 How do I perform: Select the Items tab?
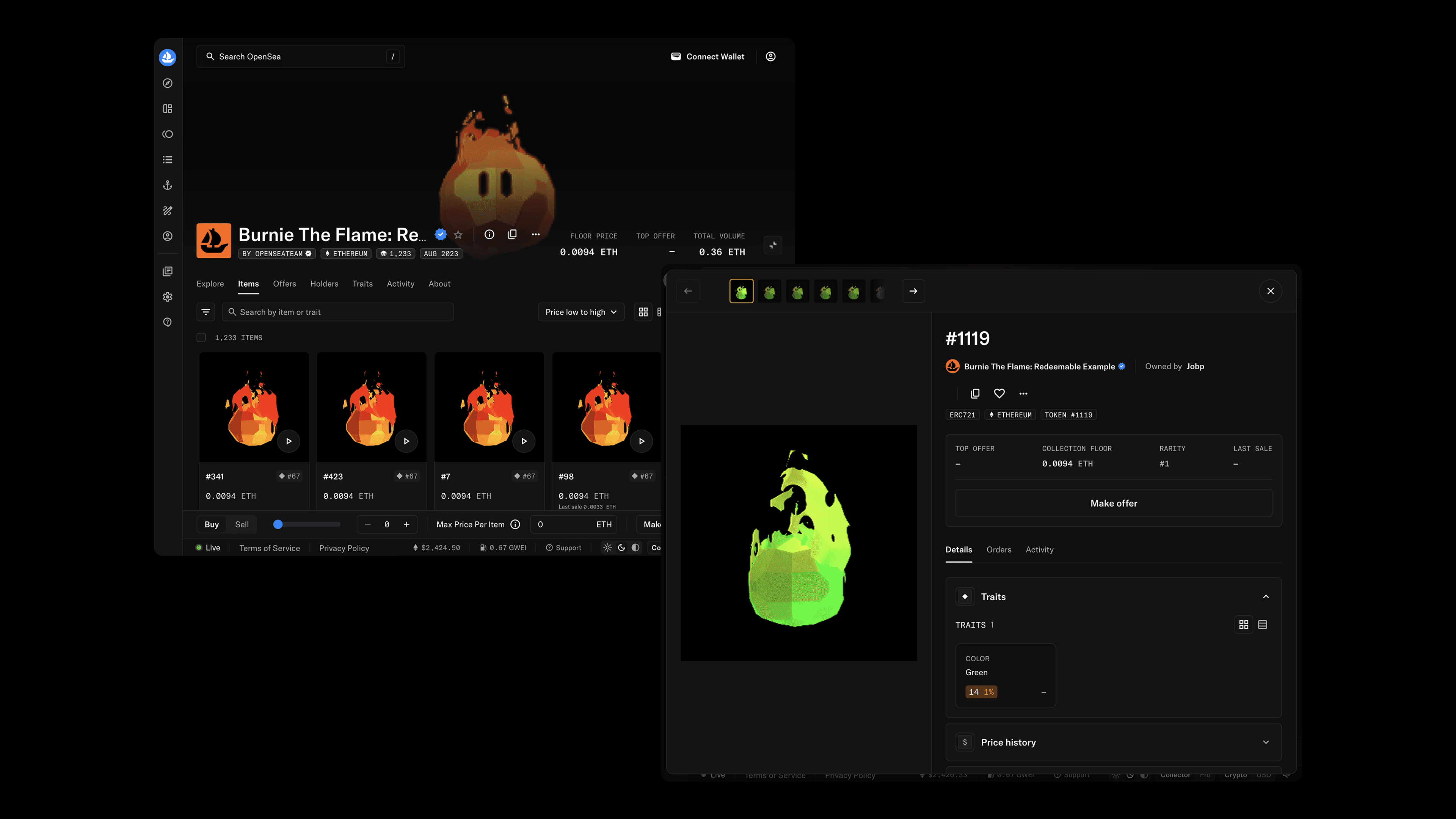(x=249, y=284)
